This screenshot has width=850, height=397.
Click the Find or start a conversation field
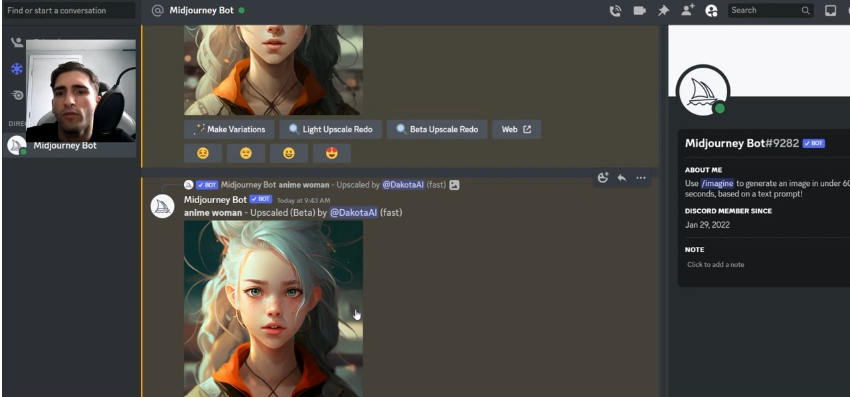click(69, 10)
